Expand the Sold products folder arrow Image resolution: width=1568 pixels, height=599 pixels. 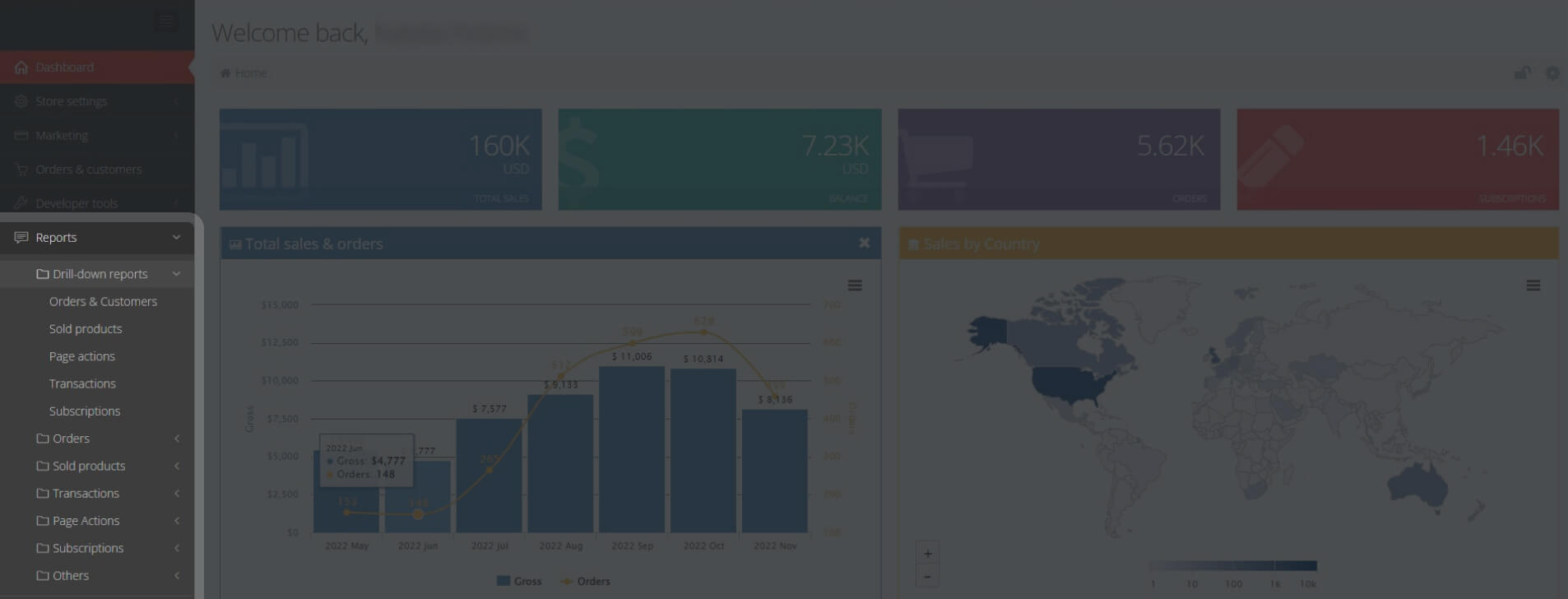tap(177, 466)
